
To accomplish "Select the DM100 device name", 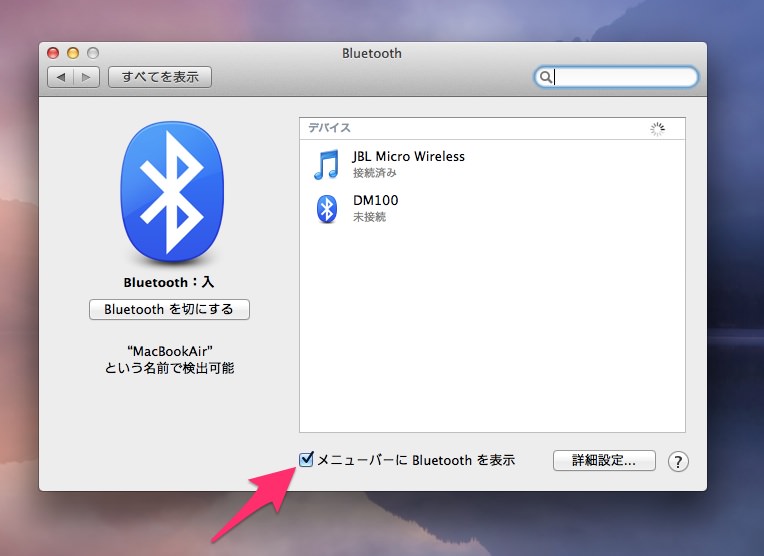I will pos(375,200).
